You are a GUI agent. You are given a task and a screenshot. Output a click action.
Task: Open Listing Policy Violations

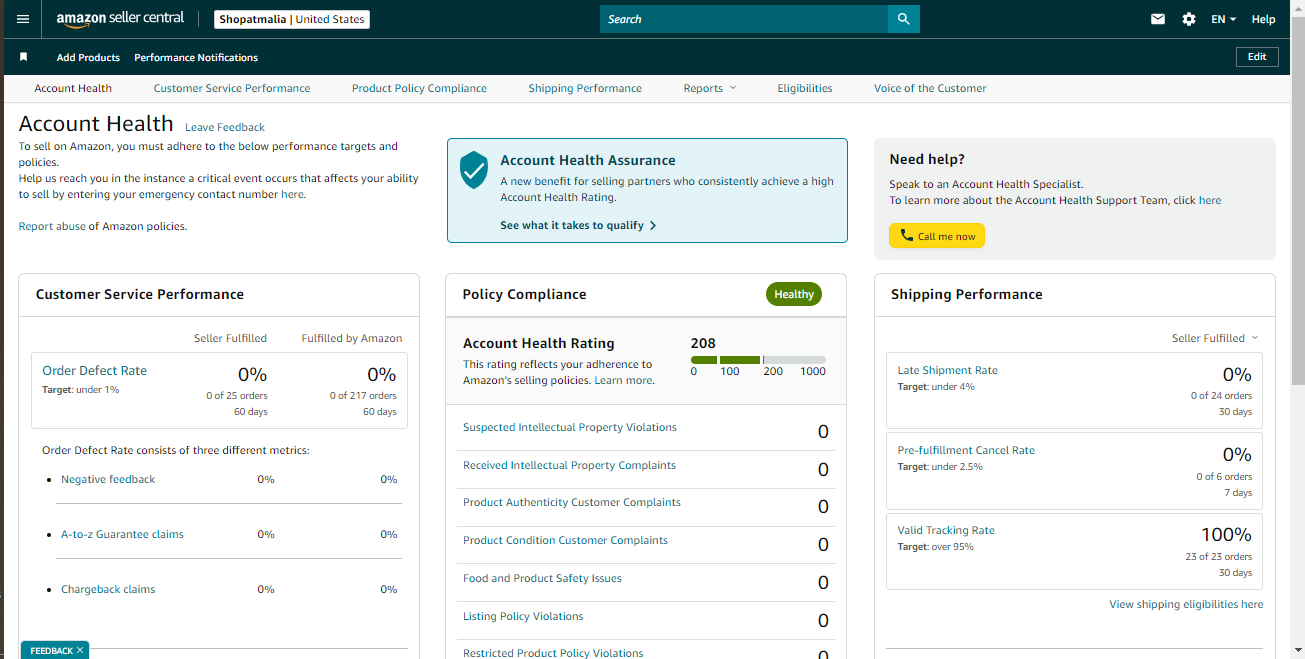523,616
